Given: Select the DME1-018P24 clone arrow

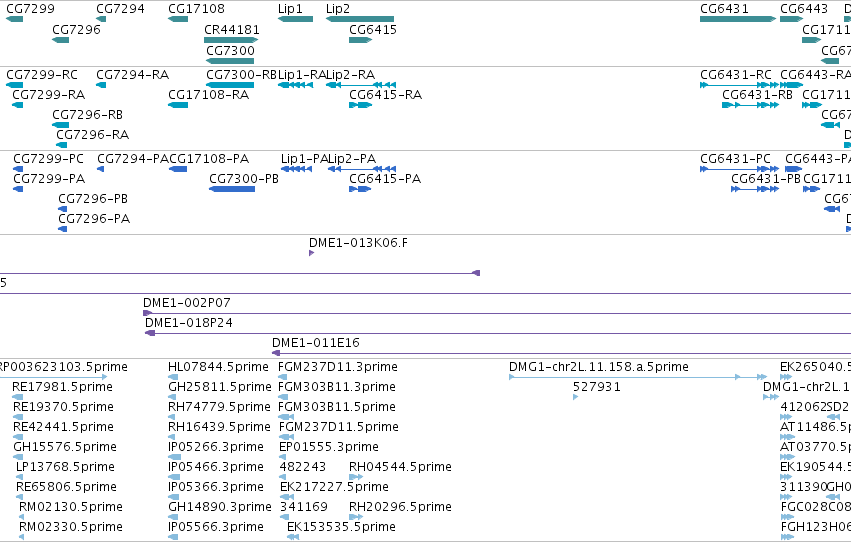Looking at the screenshot, I should coord(150,333).
